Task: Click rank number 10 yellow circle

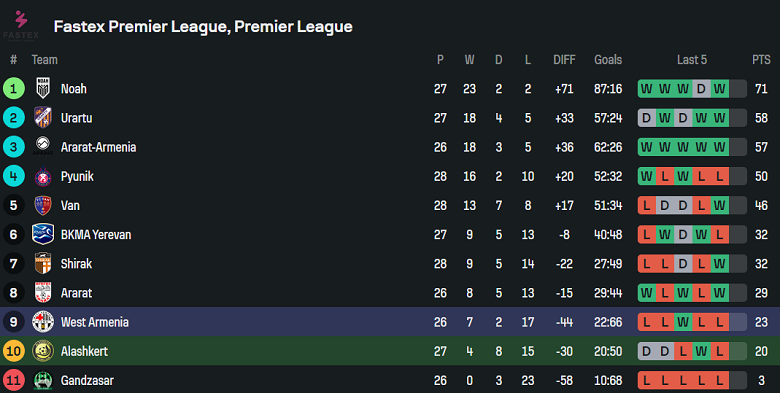Action: pyautogui.click(x=13, y=351)
